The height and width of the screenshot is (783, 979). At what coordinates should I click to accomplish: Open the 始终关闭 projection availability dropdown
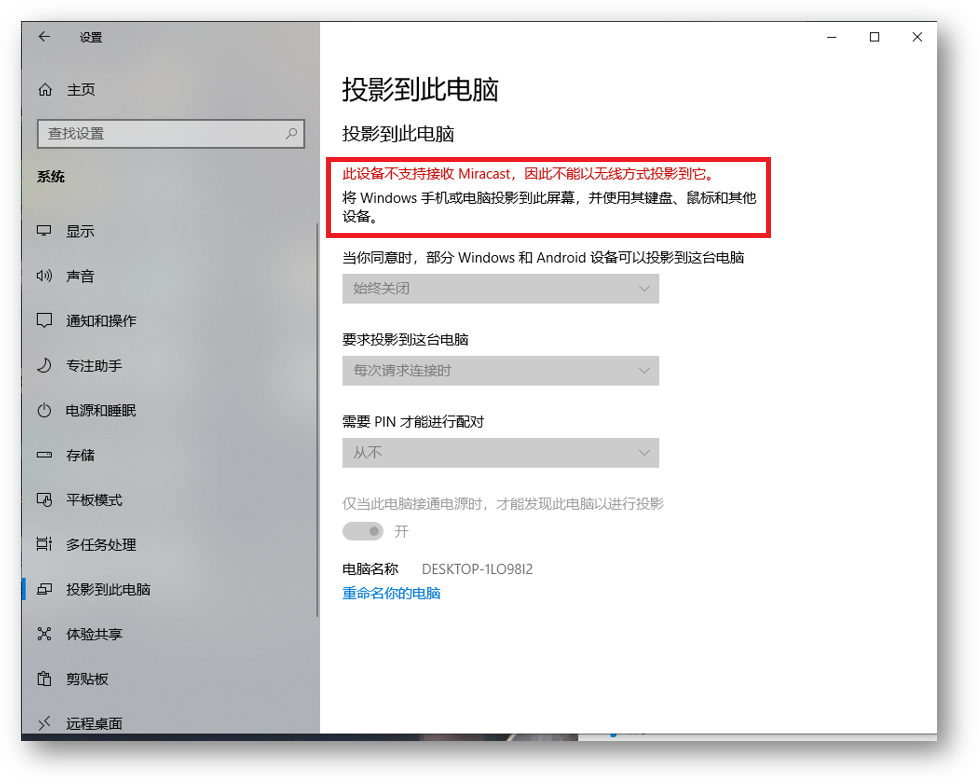pos(500,288)
